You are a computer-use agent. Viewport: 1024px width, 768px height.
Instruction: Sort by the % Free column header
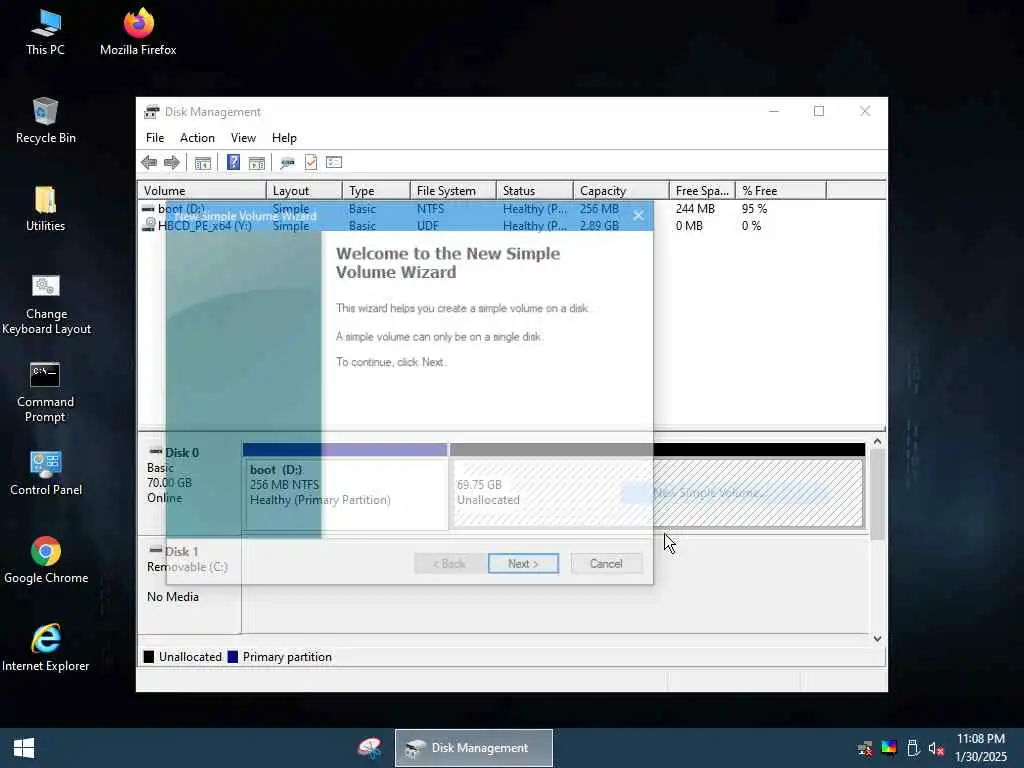point(781,191)
